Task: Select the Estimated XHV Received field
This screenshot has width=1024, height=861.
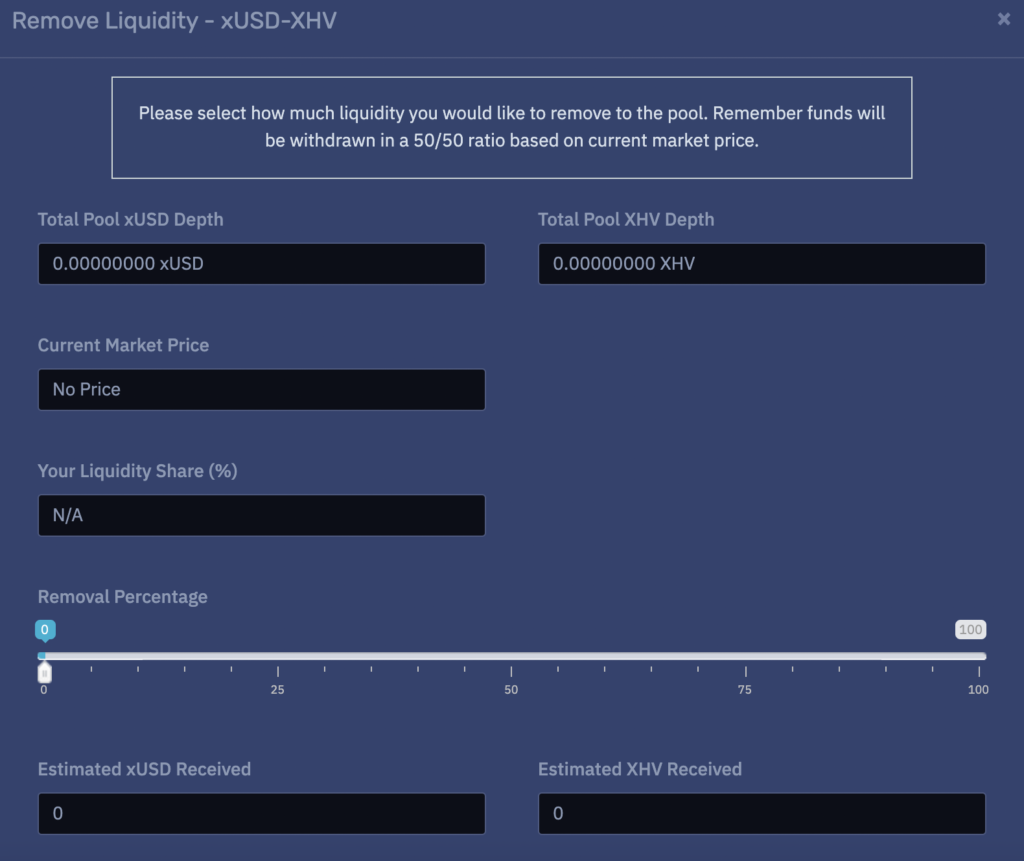Action: [x=761, y=813]
